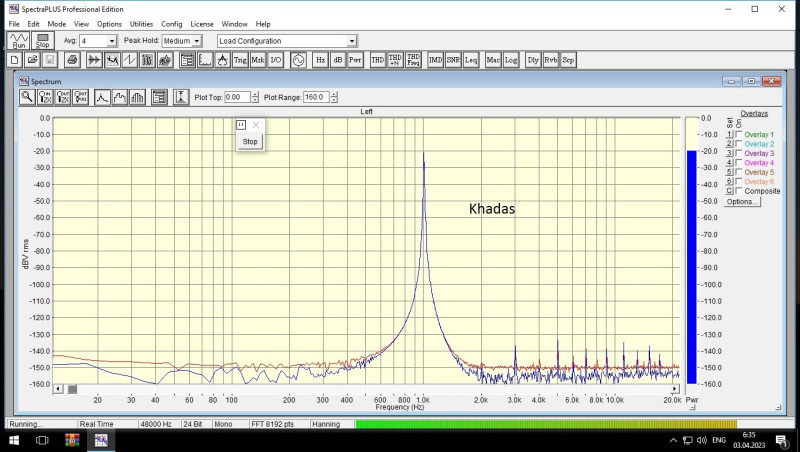
Task: Enable the Overlay 5 checkbox
Action: pyautogui.click(x=738, y=172)
